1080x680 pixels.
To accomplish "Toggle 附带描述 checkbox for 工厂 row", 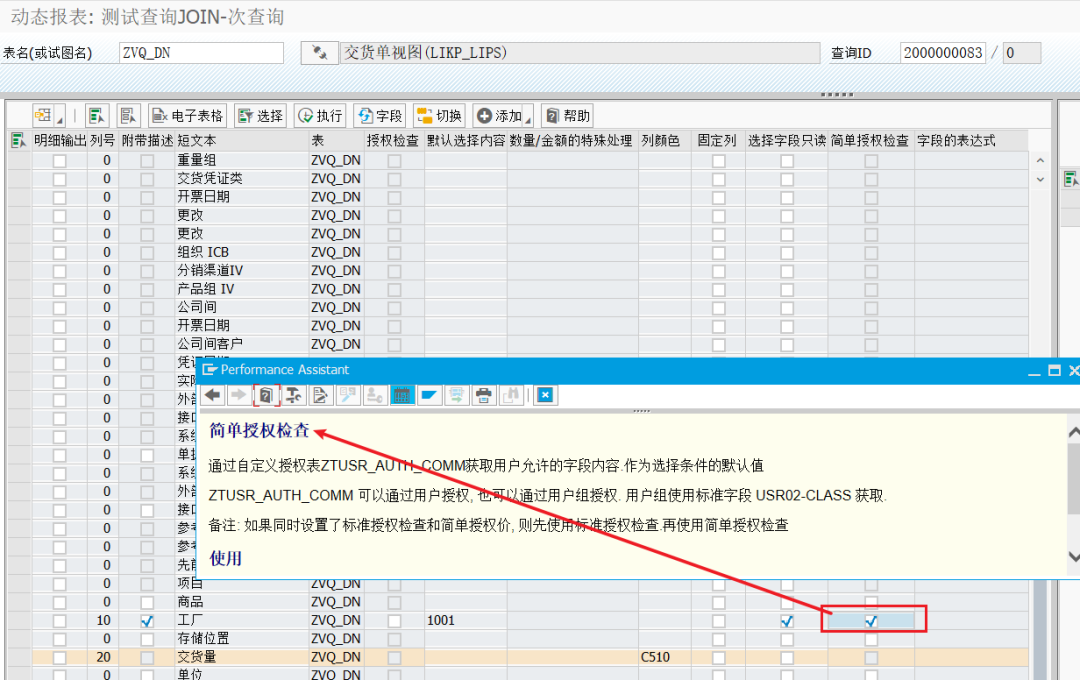I will pos(147,621).
